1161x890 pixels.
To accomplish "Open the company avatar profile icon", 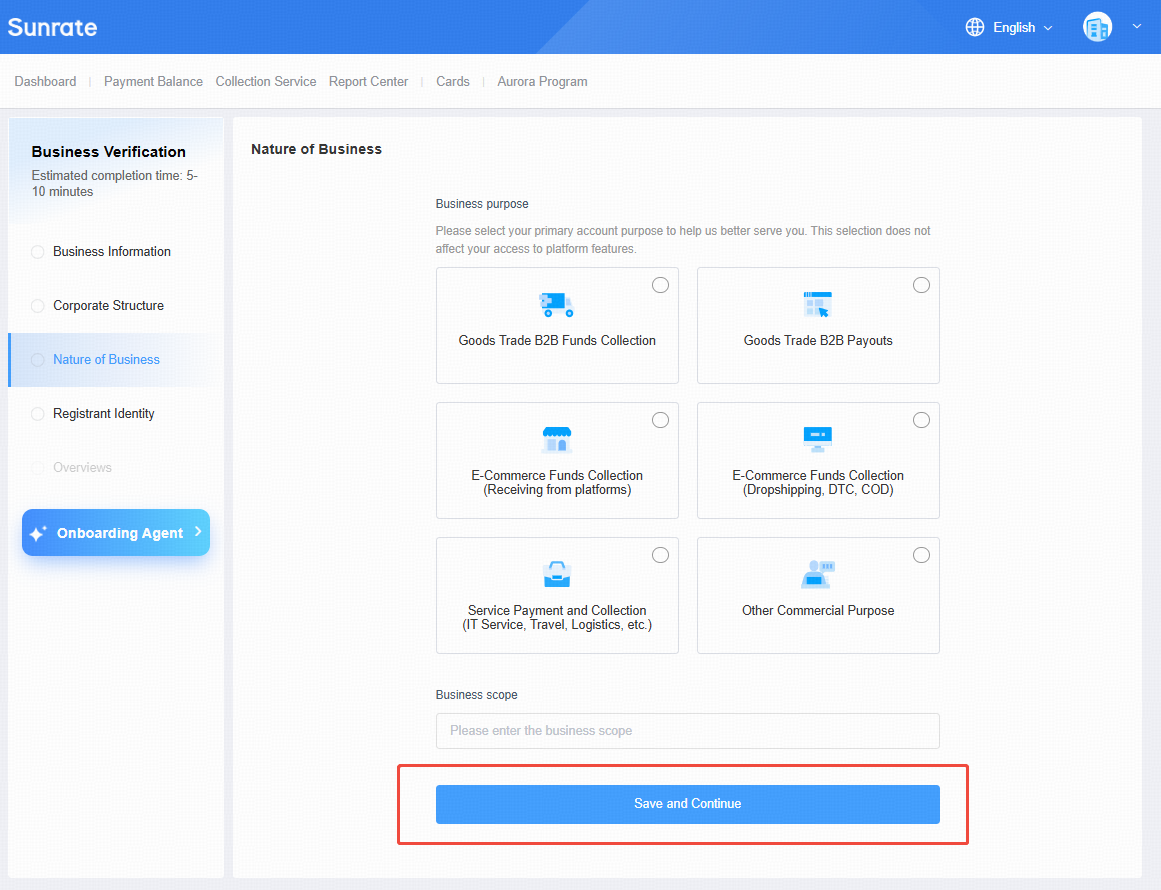I will 1097,27.
